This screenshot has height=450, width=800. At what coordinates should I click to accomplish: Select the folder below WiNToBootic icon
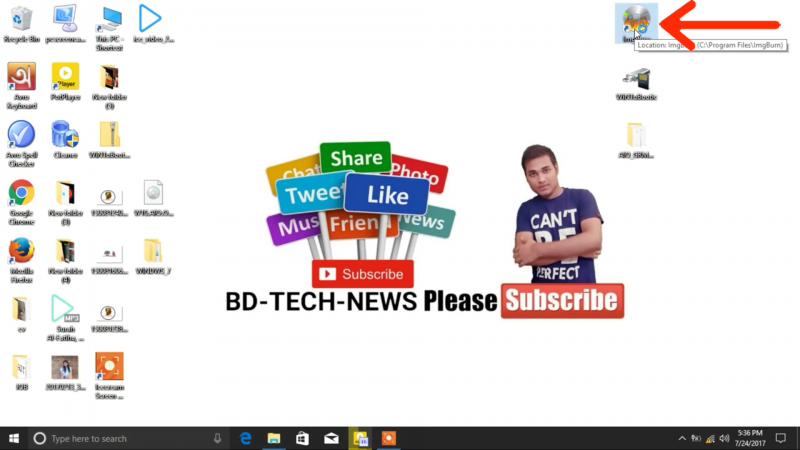636,139
